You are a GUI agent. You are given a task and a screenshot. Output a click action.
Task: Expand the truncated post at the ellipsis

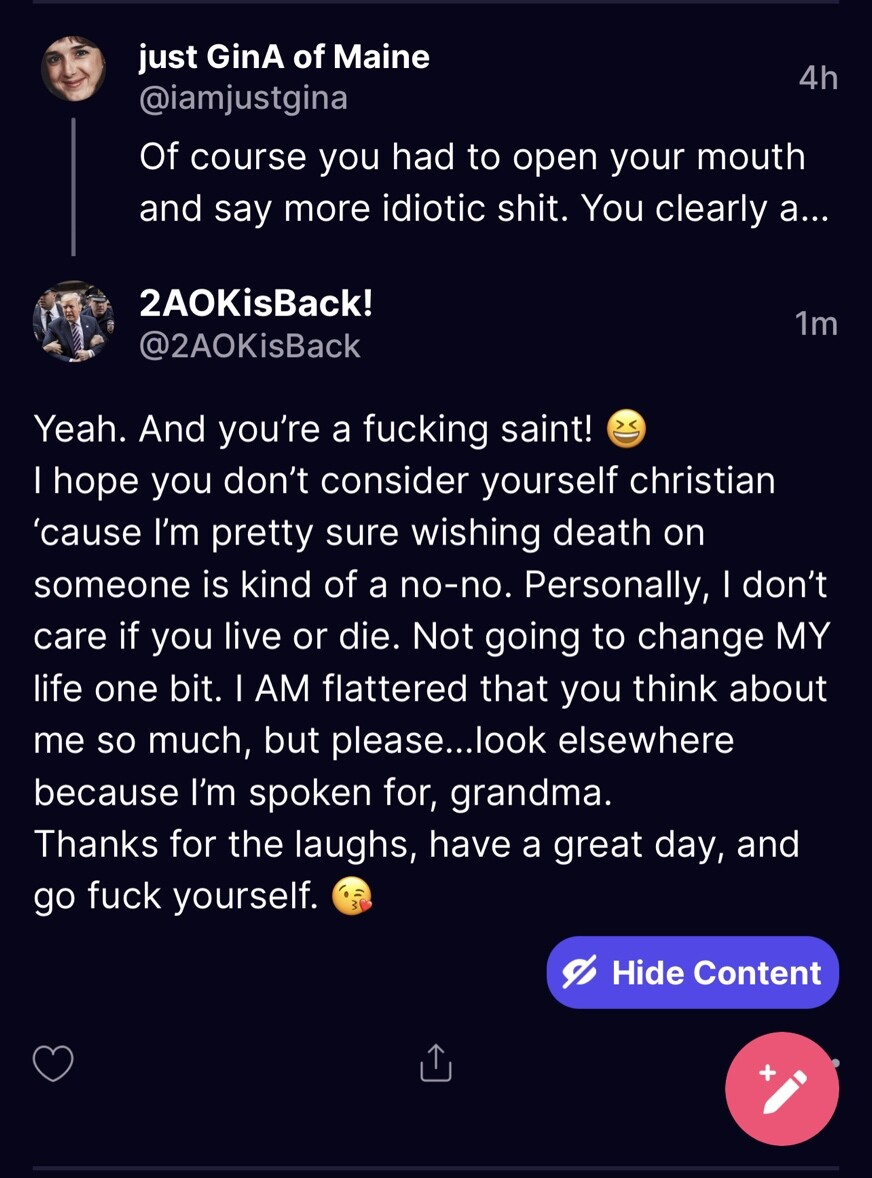814,208
